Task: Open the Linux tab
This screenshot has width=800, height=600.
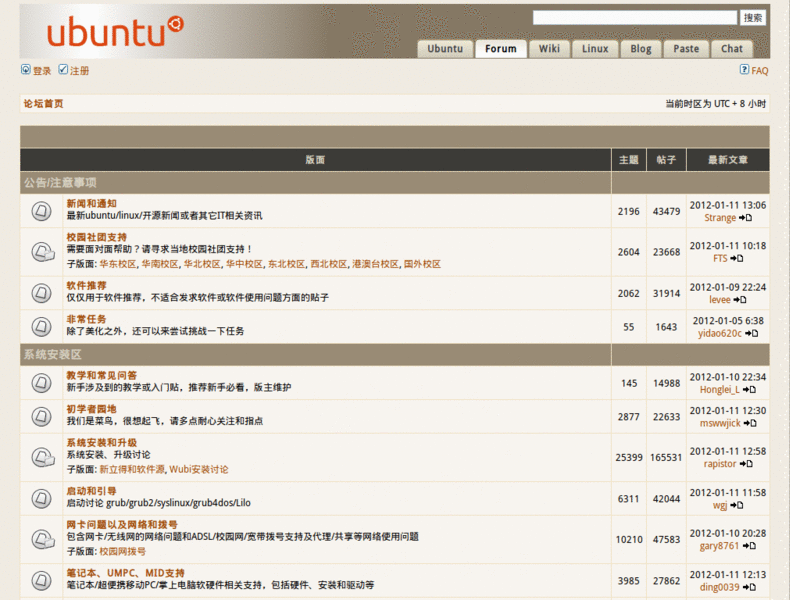Action: pos(595,49)
